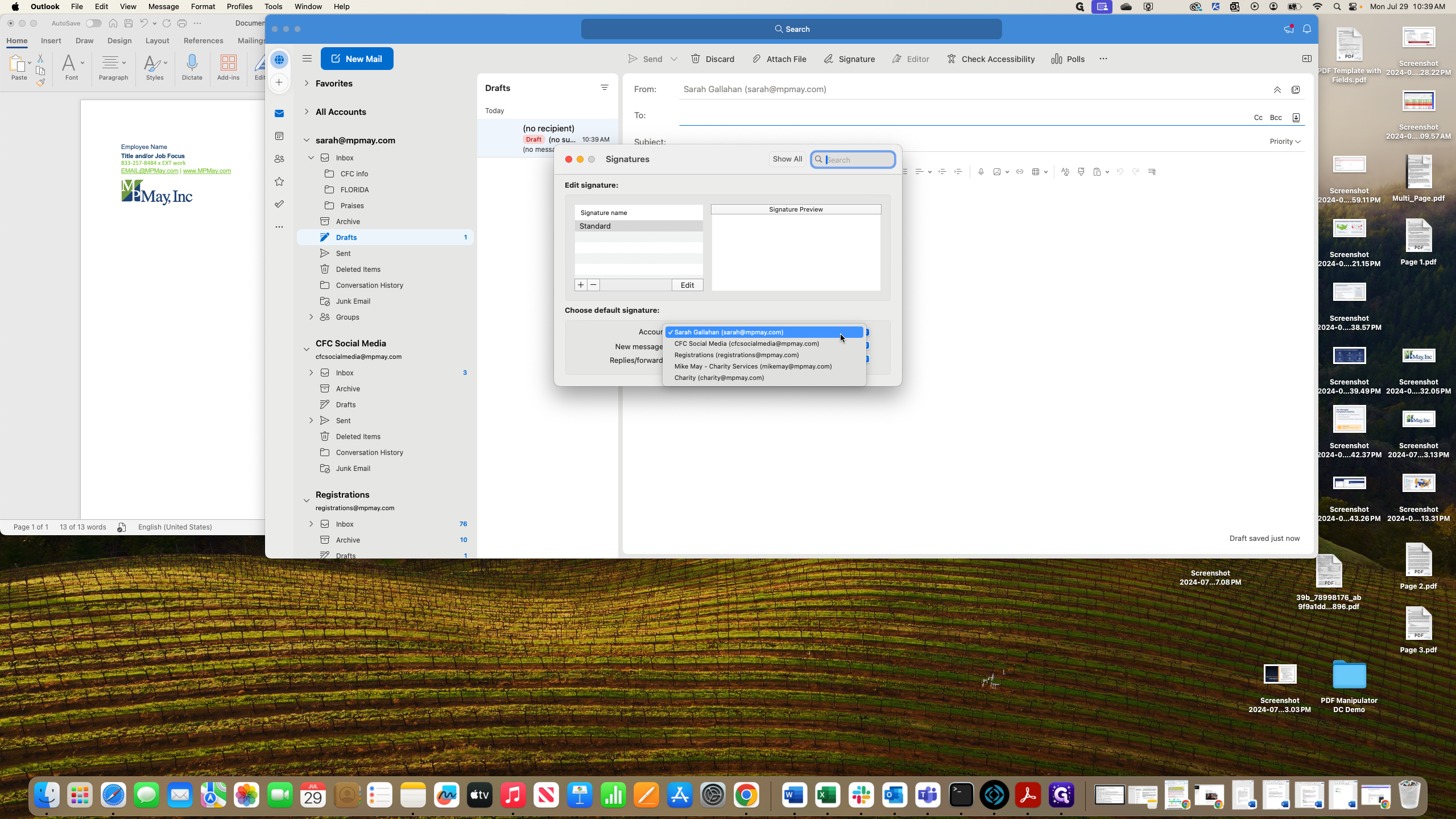Click the www.MPMay.com link in the Word document
Screen dimensions: 1456x819
[206, 171]
